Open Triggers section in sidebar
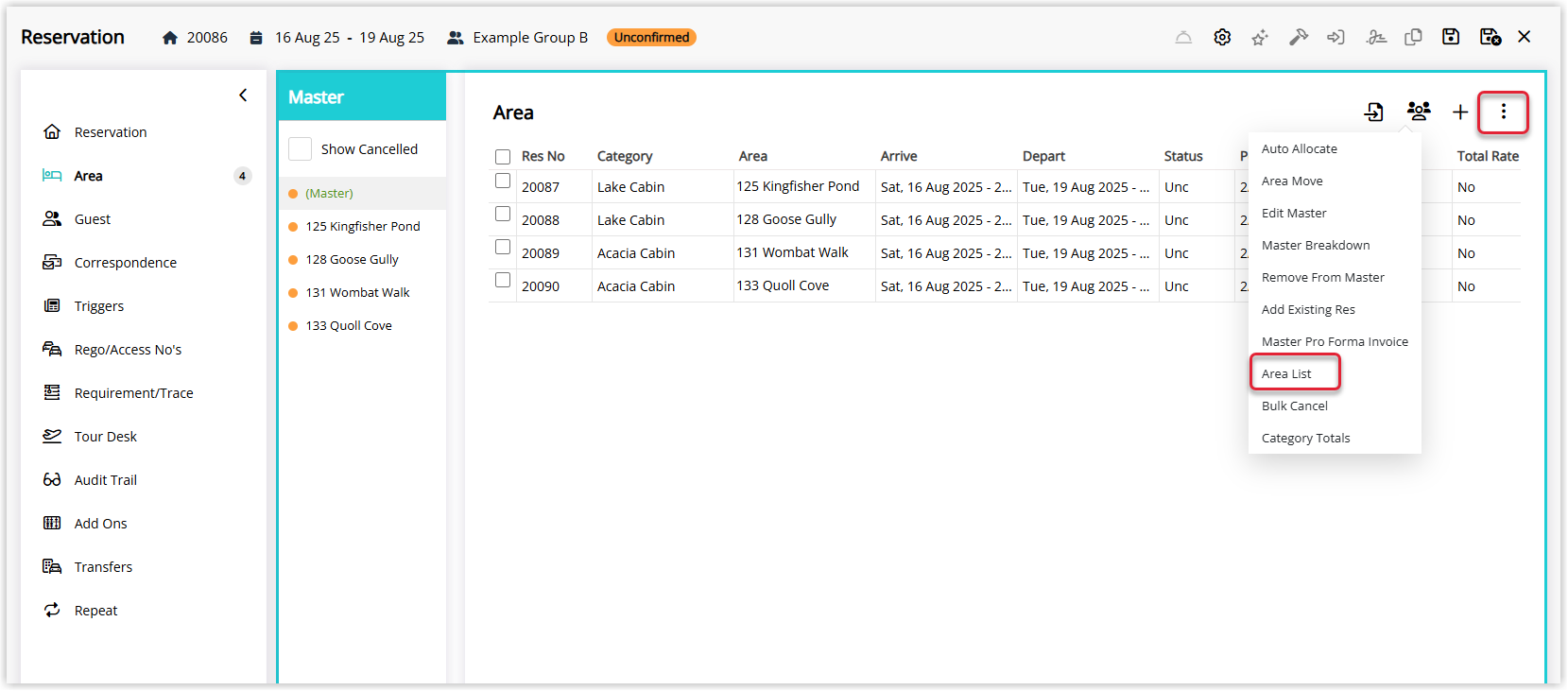Screen dimensions: 1568x691 (x=99, y=306)
